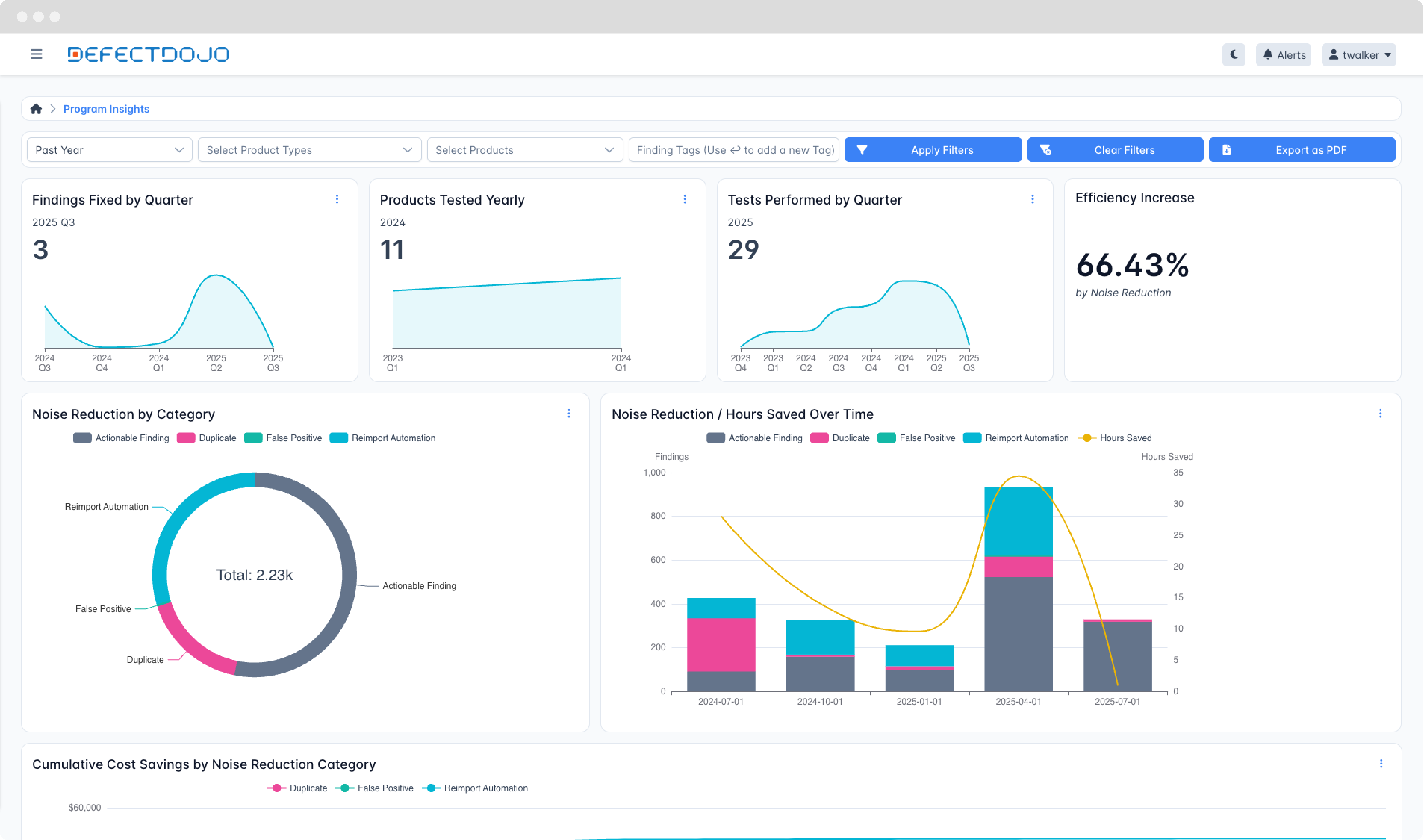This screenshot has width=1423, height=840.
Task: Click the 'Efficiency Increase' card title
Action: pos(1135,198)
